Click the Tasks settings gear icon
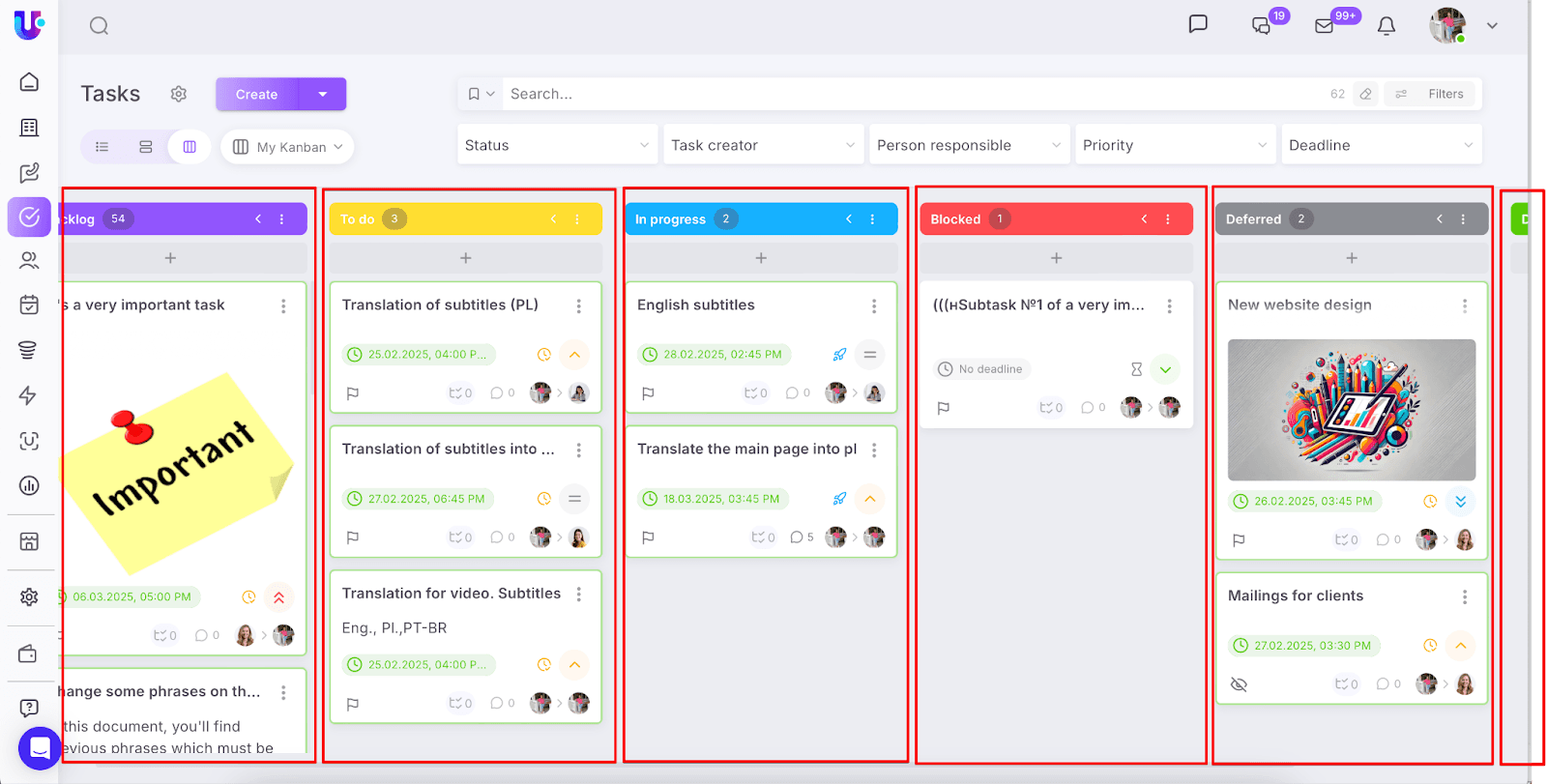This screenshot has height=784, width=1547. tap(179, 94)
